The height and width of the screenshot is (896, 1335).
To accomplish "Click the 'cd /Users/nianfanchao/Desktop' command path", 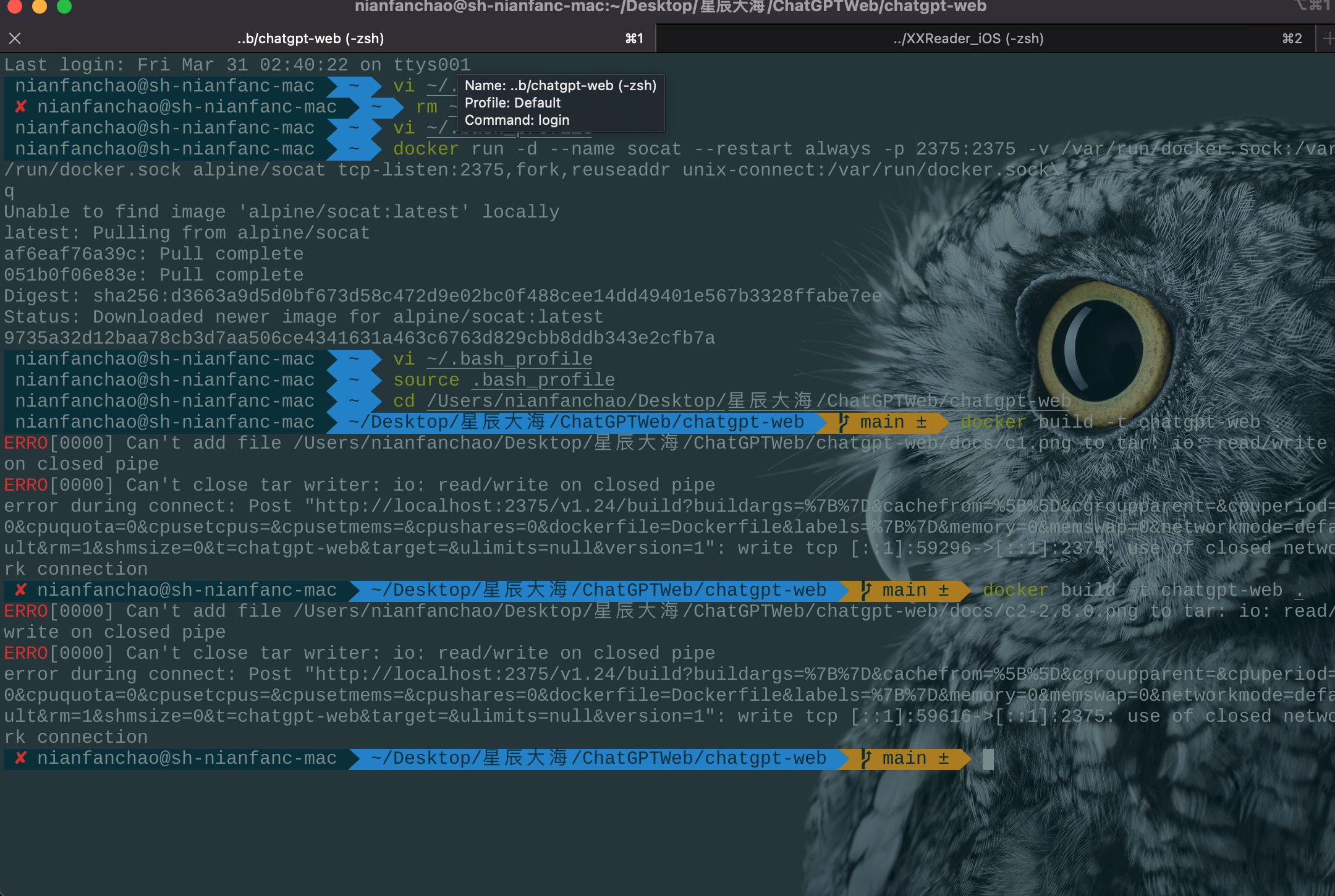I will pyautogui.click(x=732, y=401).
